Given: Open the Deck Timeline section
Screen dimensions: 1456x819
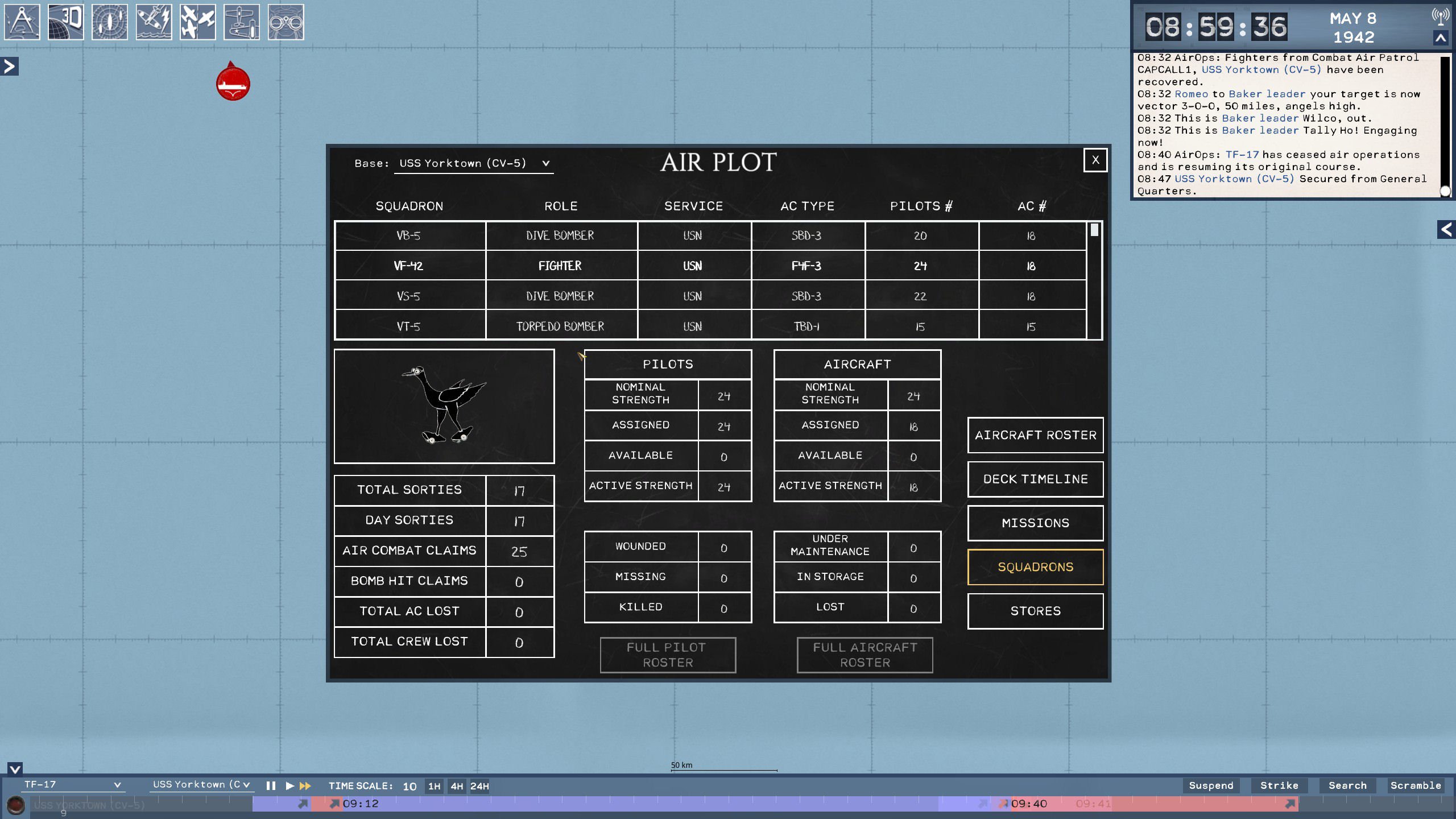Looking at the screenshot, I should click(x=1035, y=479).
